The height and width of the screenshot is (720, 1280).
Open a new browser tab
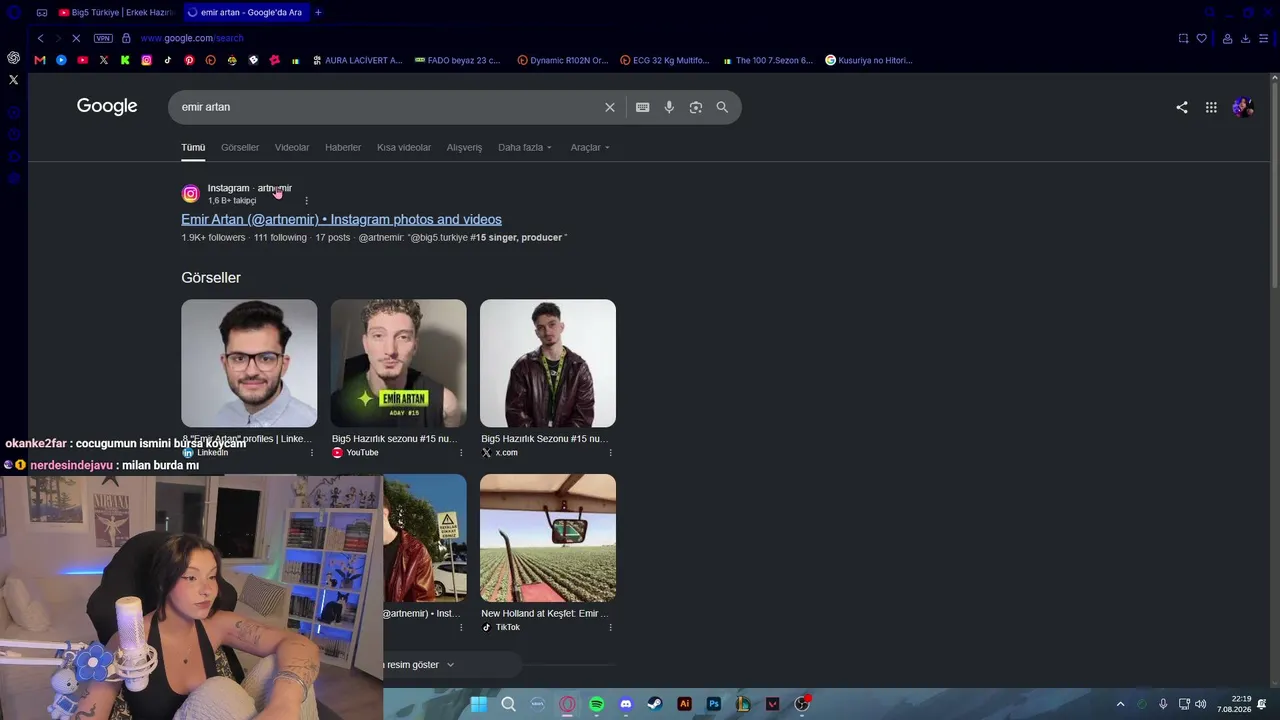(318, 12)
